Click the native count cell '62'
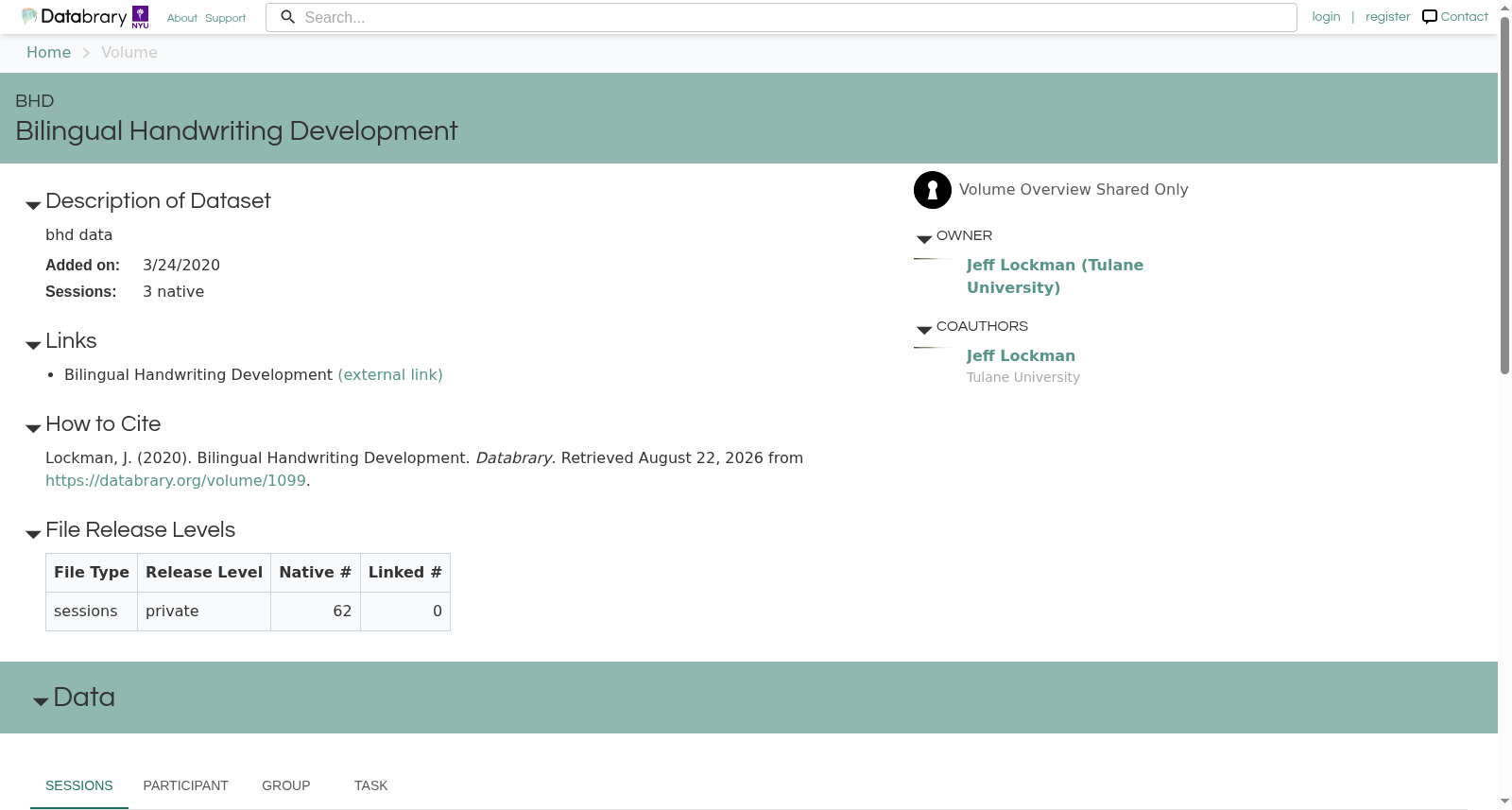 click(316, 612)
